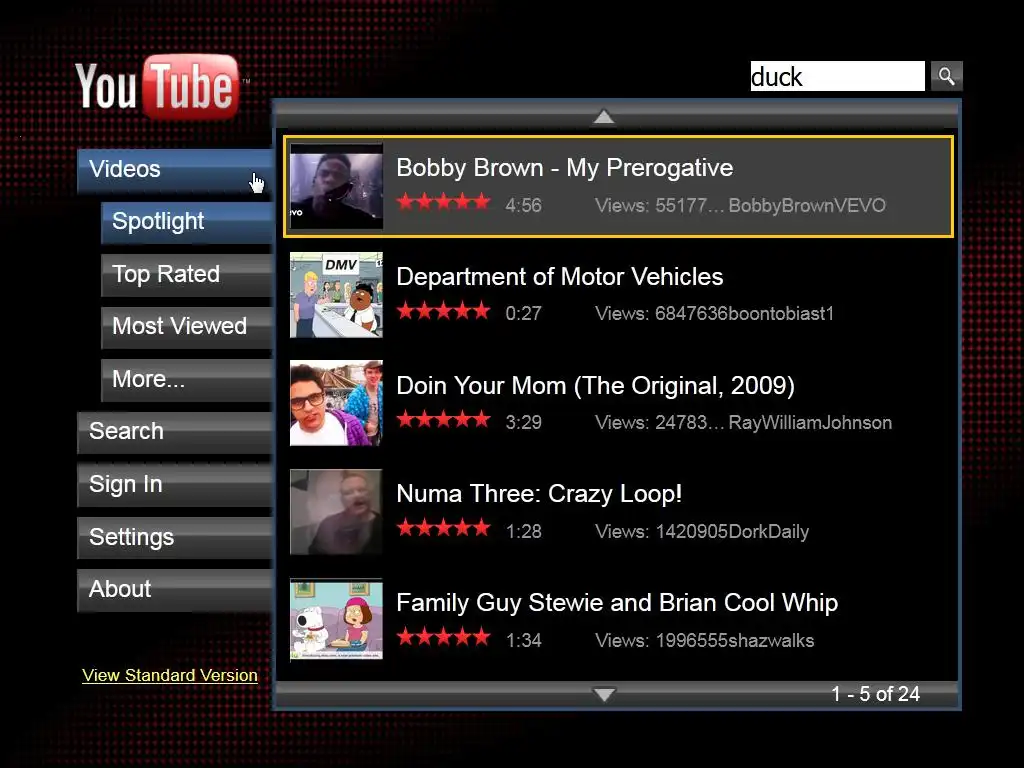Open Bobby Brown My Prerogative thumbnail
The height and width of the screenshot is (768, 1024).
pyautogui.click(x=336, y=187)
